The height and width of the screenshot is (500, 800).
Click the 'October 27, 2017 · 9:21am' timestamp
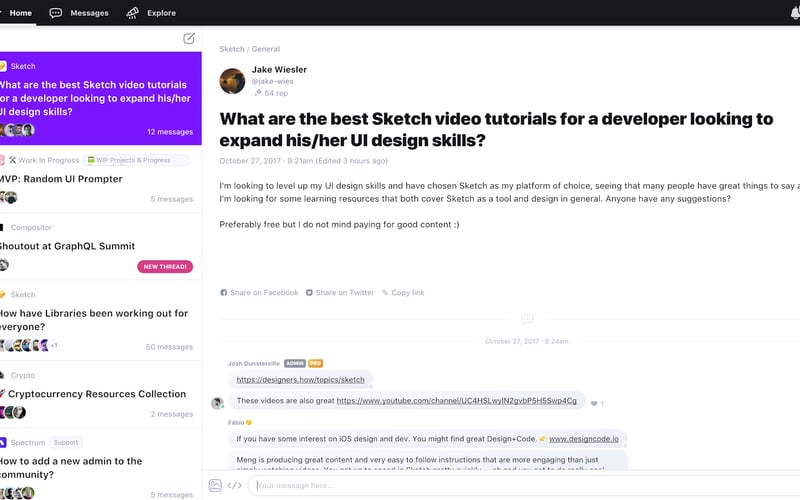click(266, 161)
